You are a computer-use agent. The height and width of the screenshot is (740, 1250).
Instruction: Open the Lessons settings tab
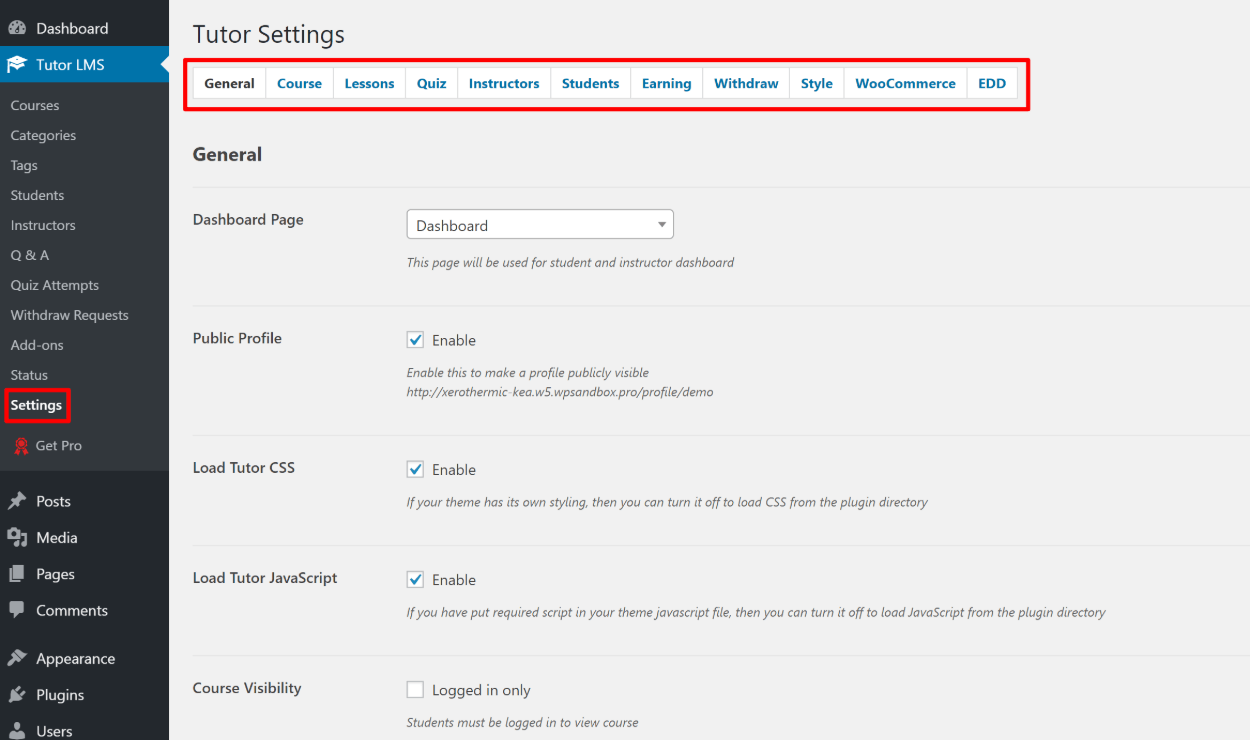[369, 83]
